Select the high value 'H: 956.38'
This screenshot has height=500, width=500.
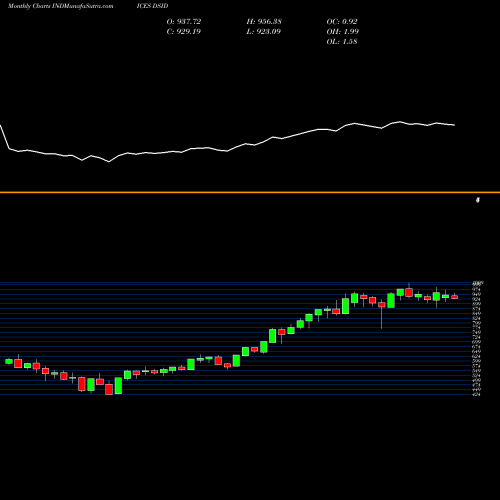pyautogui.click(x=264, y=21)
